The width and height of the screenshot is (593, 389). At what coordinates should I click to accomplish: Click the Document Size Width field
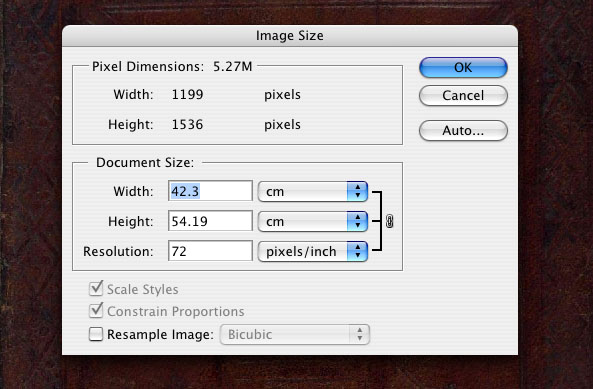pos(210,191)
